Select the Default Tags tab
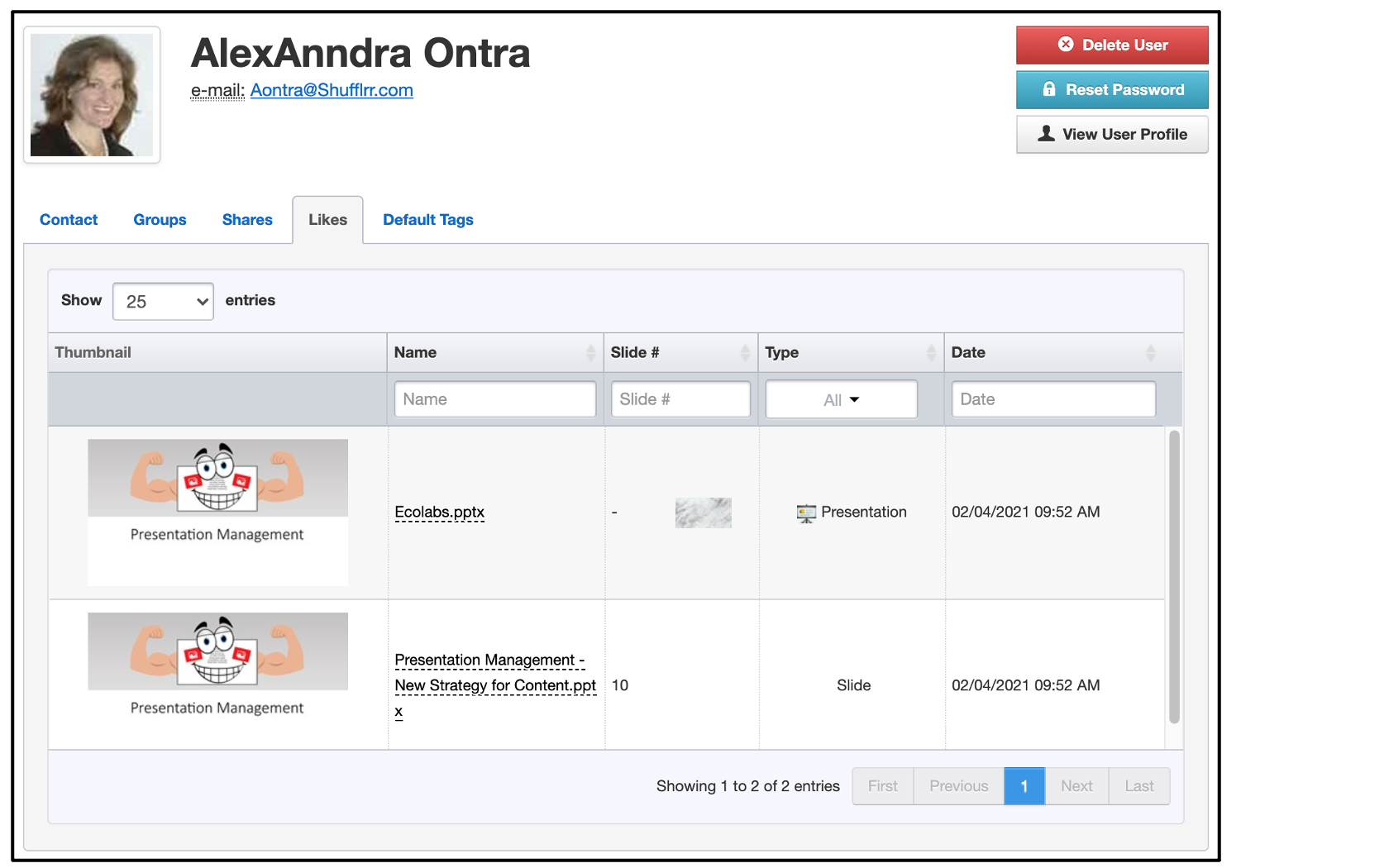1389x868 pixels. pyautogui.click(x=428, y=220)
